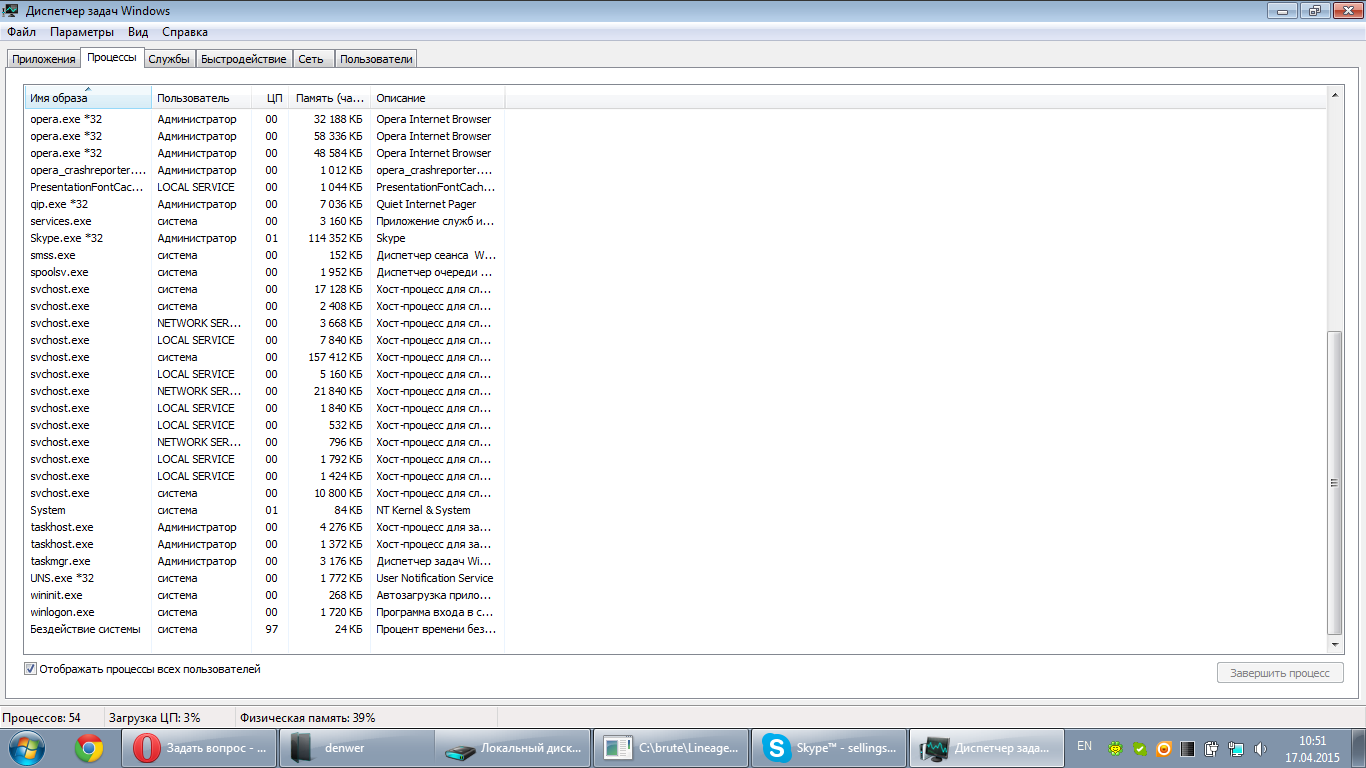This screenshot has width=1366, height=768.
Task: Toggle Отображать процессы всех пользователей checkbox
Action: tap(30, 669)
